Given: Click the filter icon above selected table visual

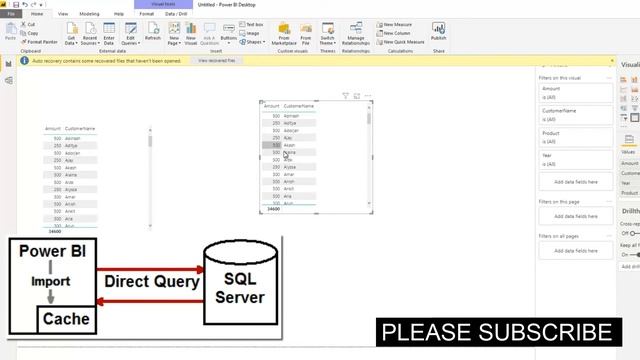Looking at the screenshot, I should (345, 96).
